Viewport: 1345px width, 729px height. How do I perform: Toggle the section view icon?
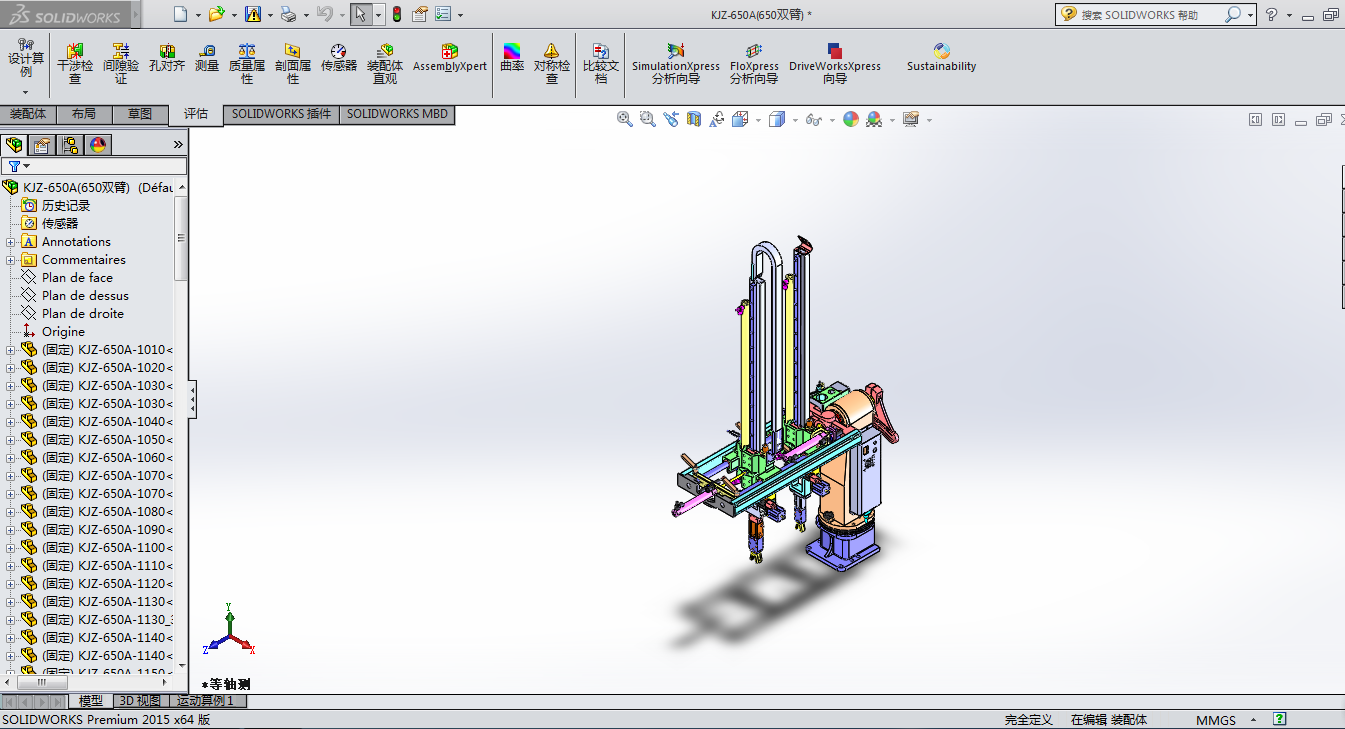point(693,119)
